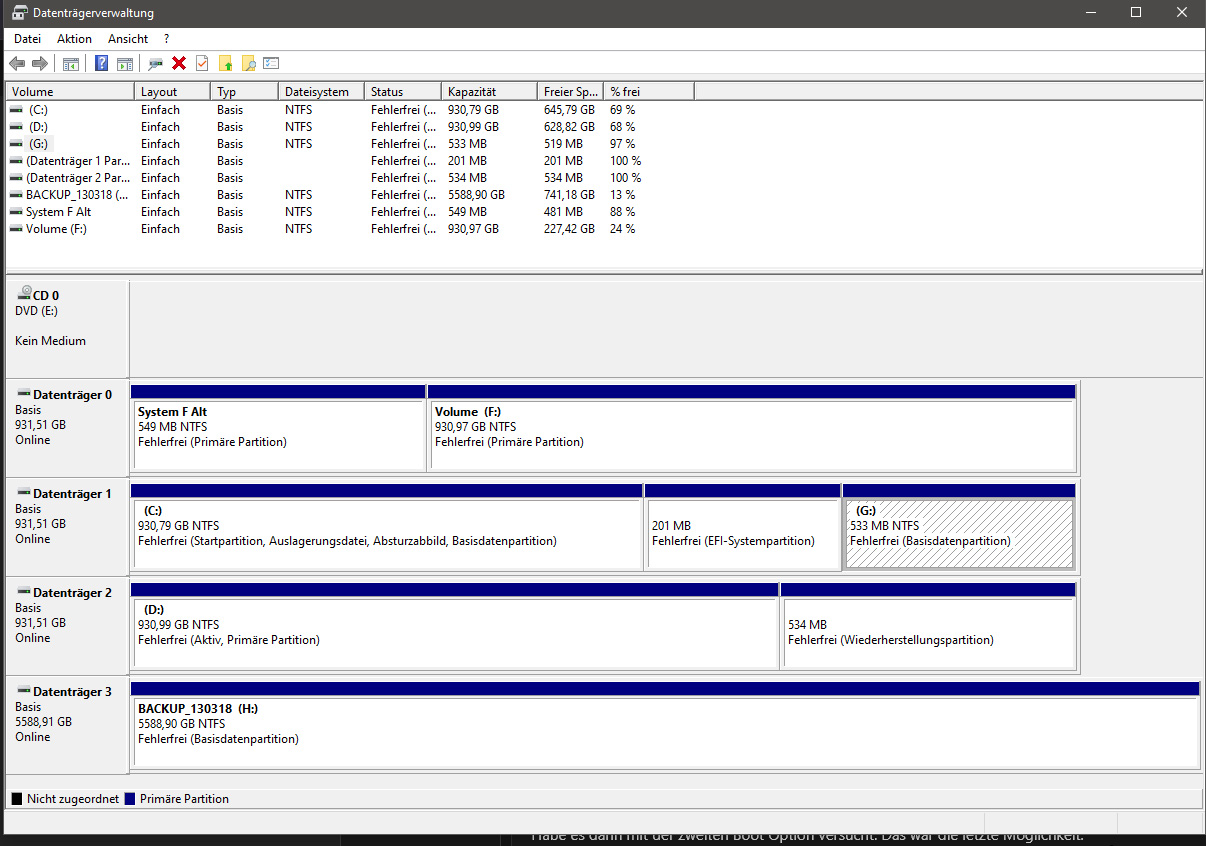
Task: Open the ? help menu
Action: pyautogui.click(x=167, y=39)
